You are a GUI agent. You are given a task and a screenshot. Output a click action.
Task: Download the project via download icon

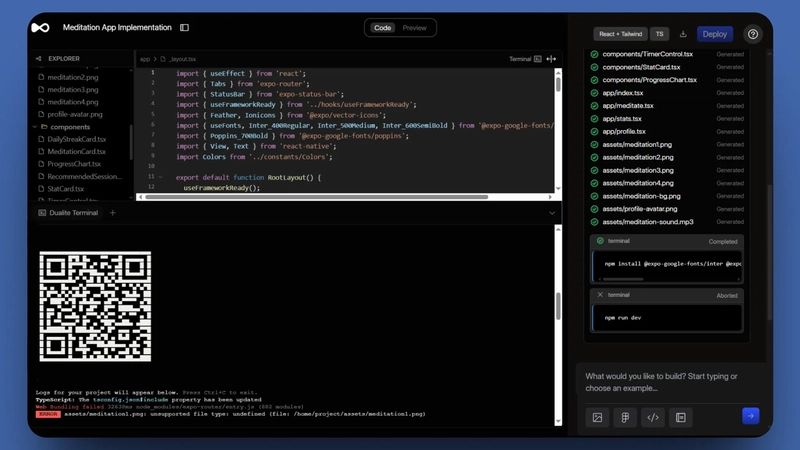point(683,34)
